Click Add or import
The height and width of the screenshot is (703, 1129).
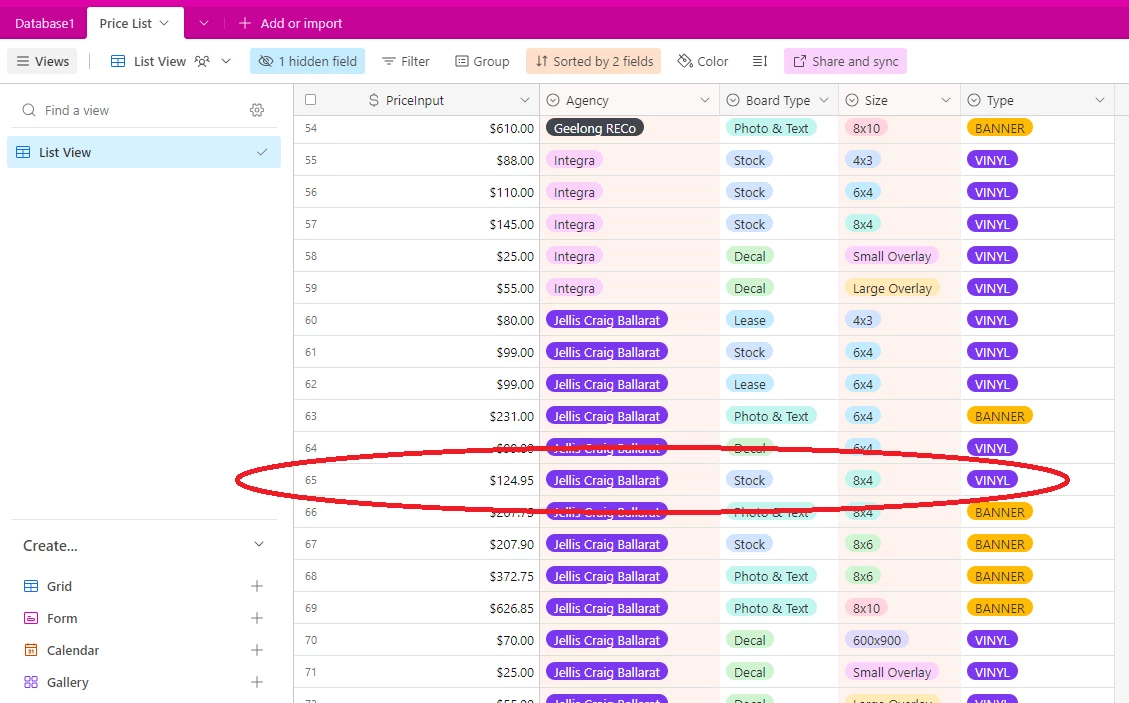(x=290, y=23)
